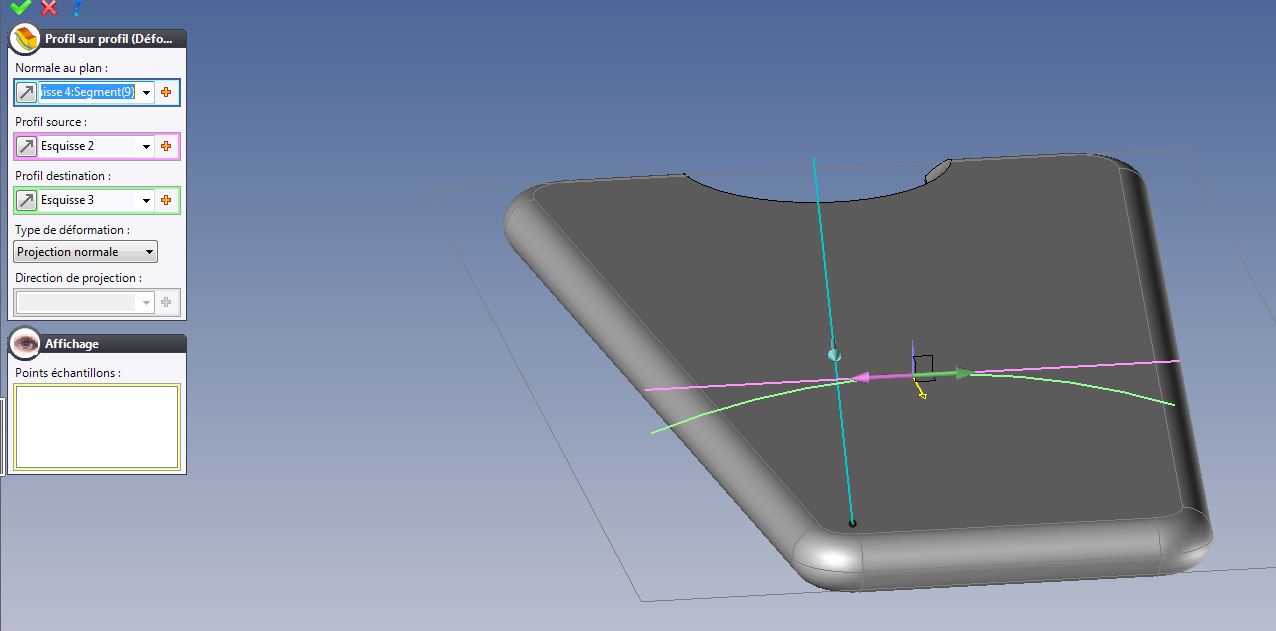1276x631 pixels.
Task: Select the cyan sphere handle on the axis
Action: tap(835, 354)
